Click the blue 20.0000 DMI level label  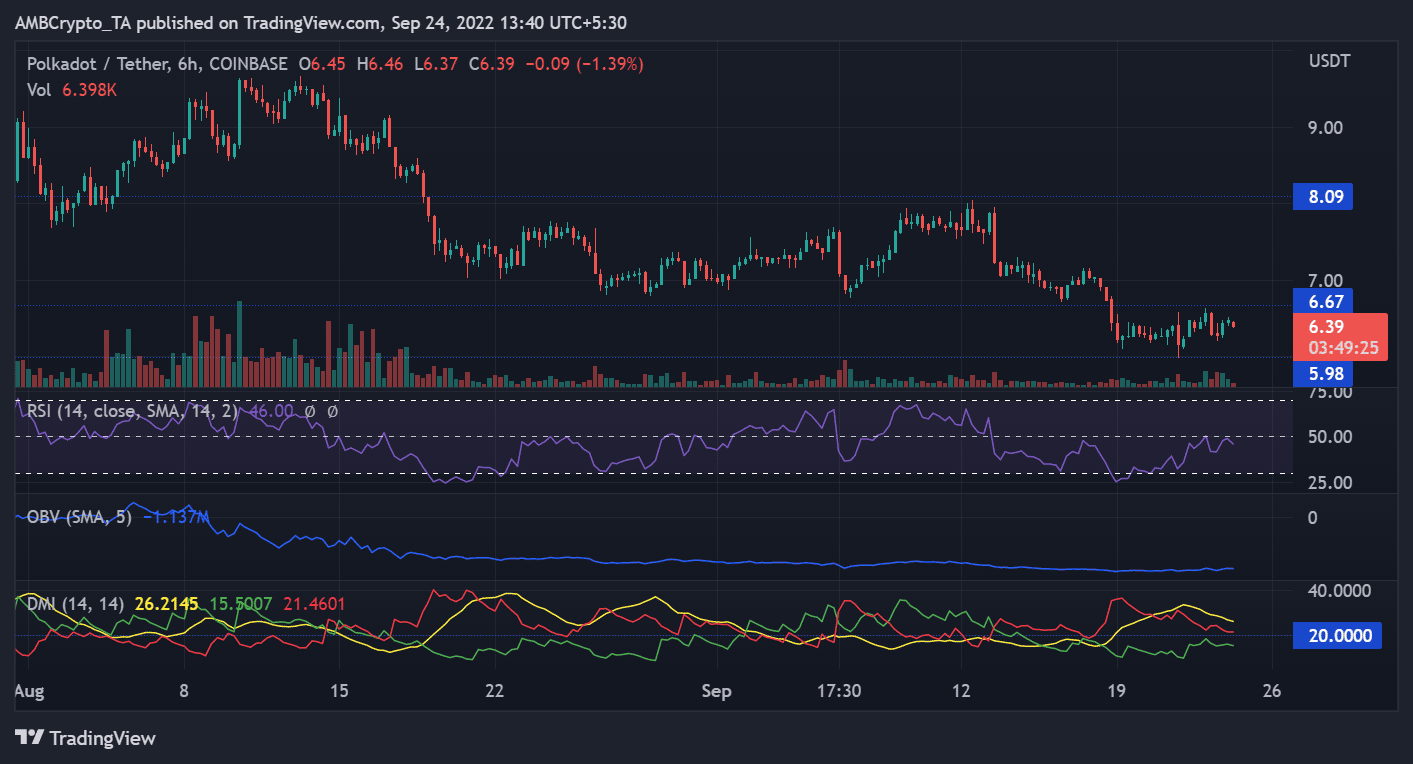click(x=1335, y=635)
